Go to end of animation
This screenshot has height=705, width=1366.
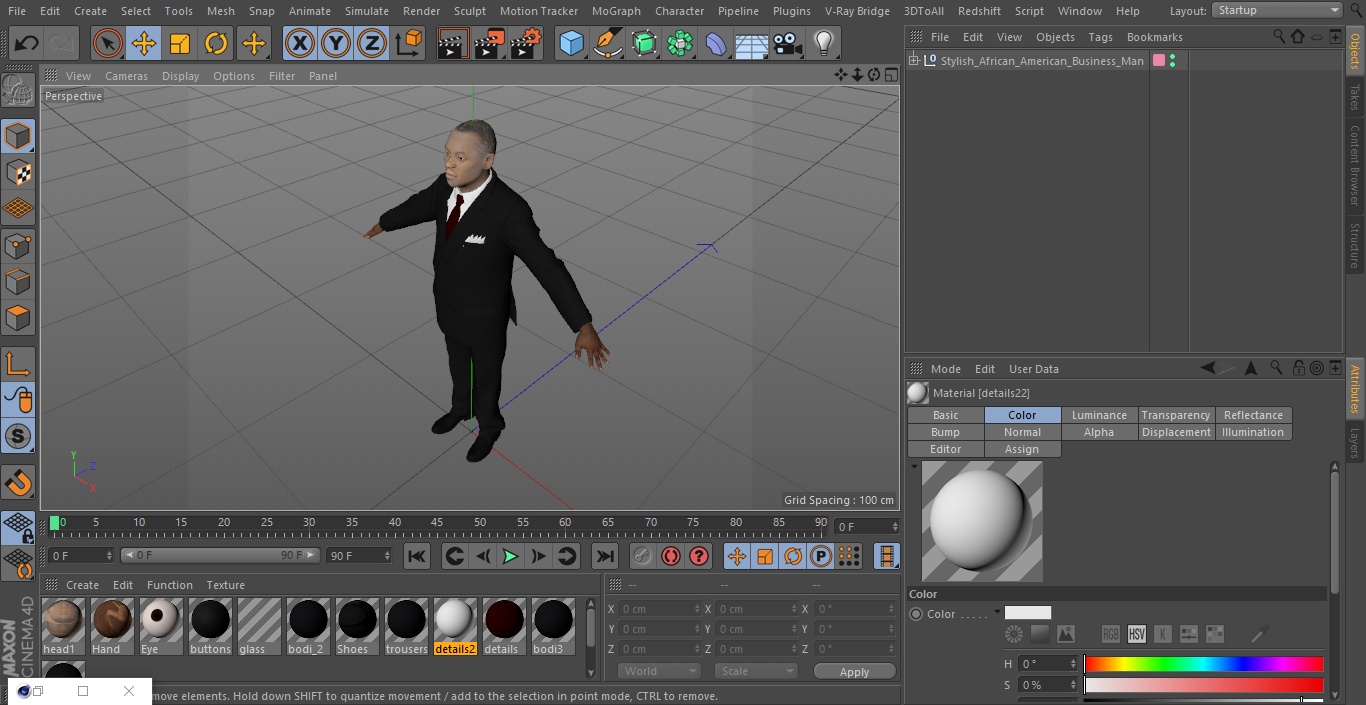pos(604,556)
